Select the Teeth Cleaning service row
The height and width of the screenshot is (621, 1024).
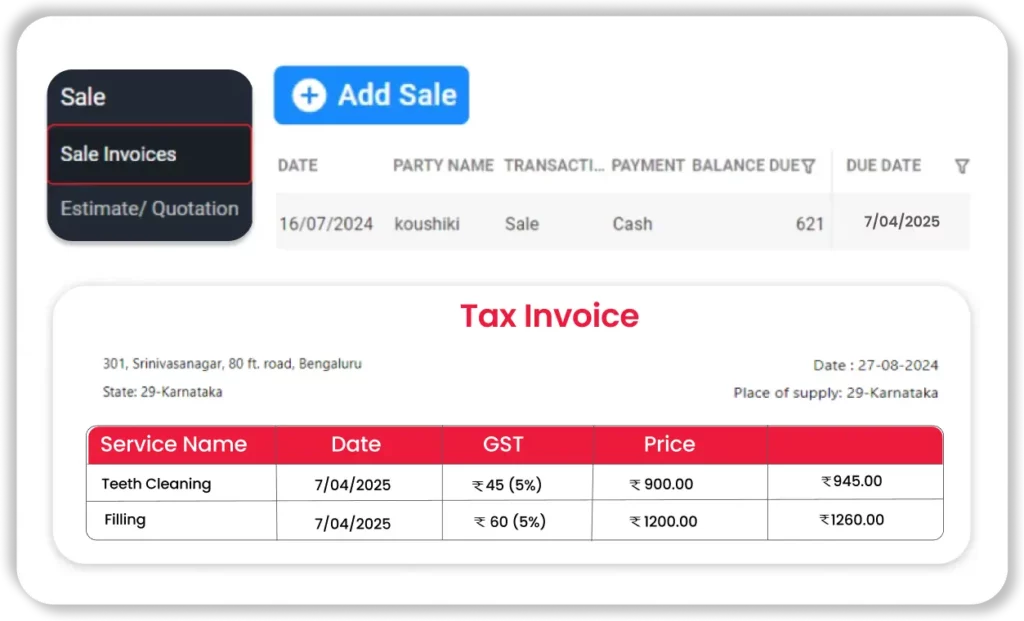[156, 484]
